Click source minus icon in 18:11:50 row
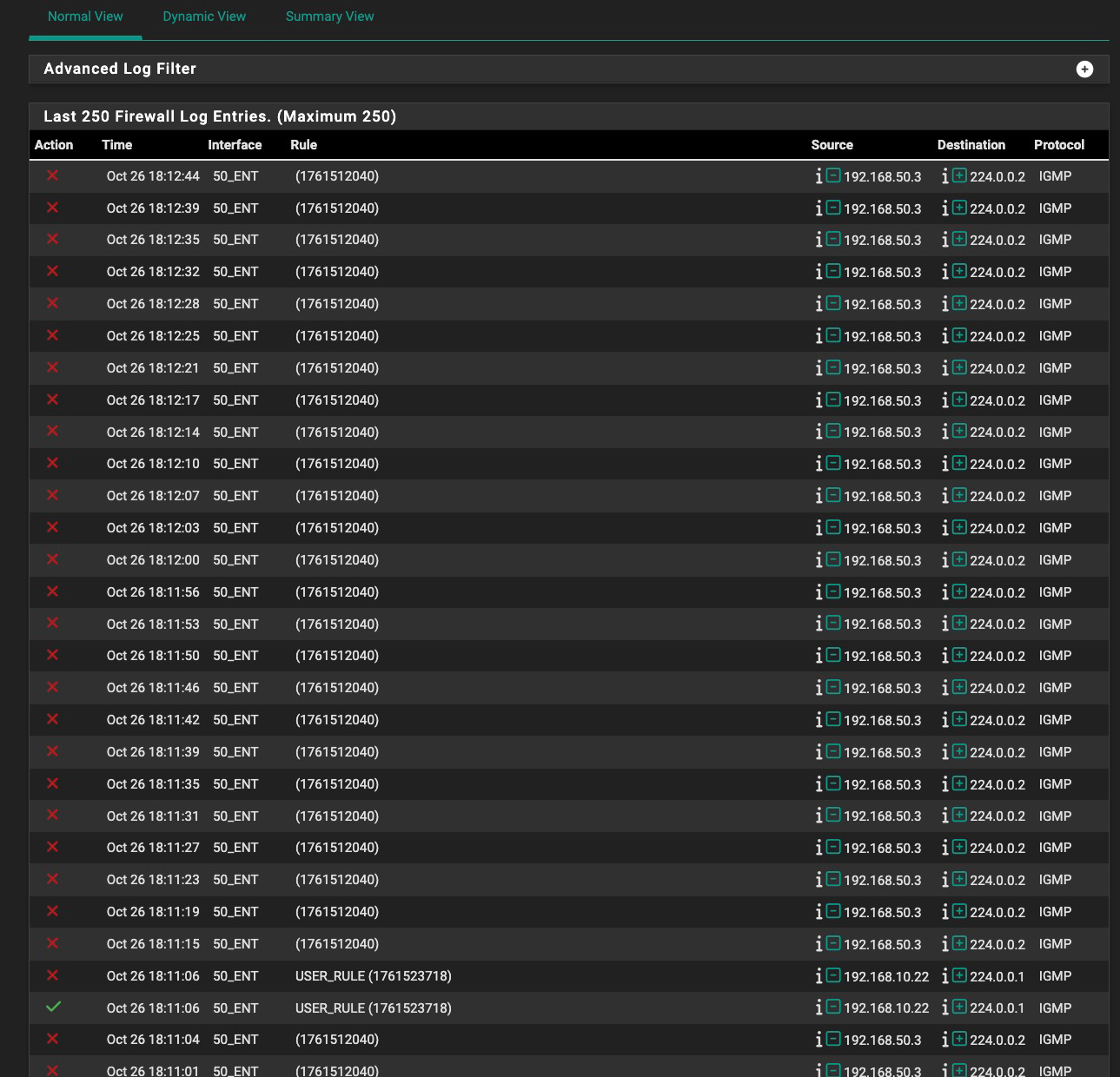 pos(833,655)
